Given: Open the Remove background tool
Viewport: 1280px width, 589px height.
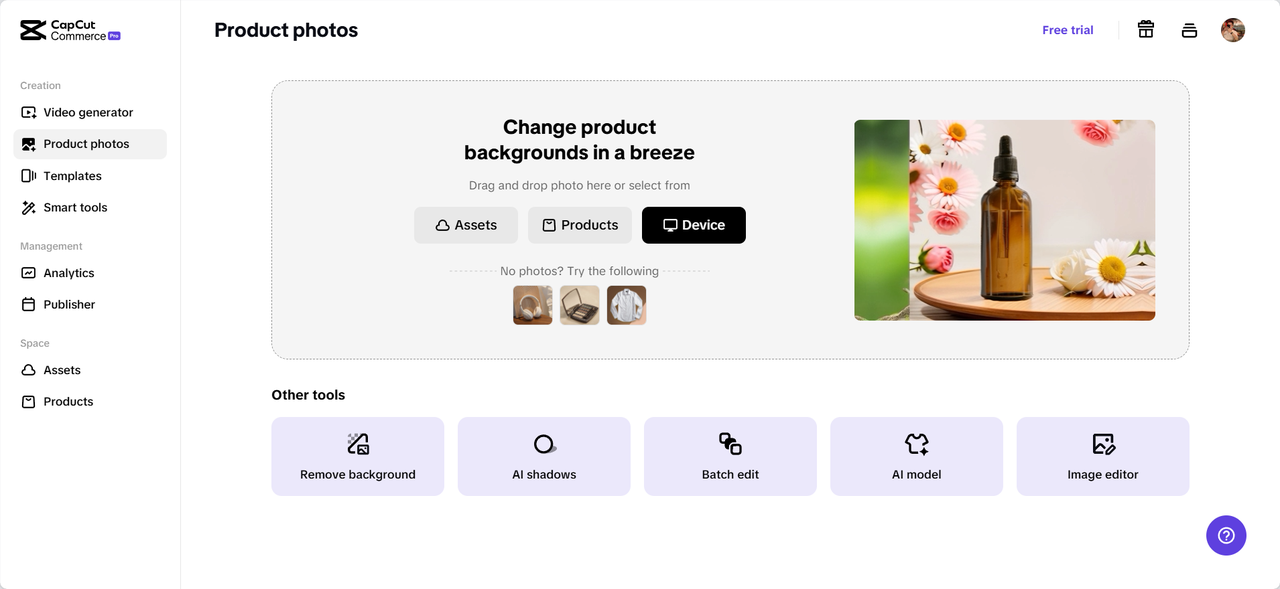Looking at the screenshot, I should (x=357, y=456).
